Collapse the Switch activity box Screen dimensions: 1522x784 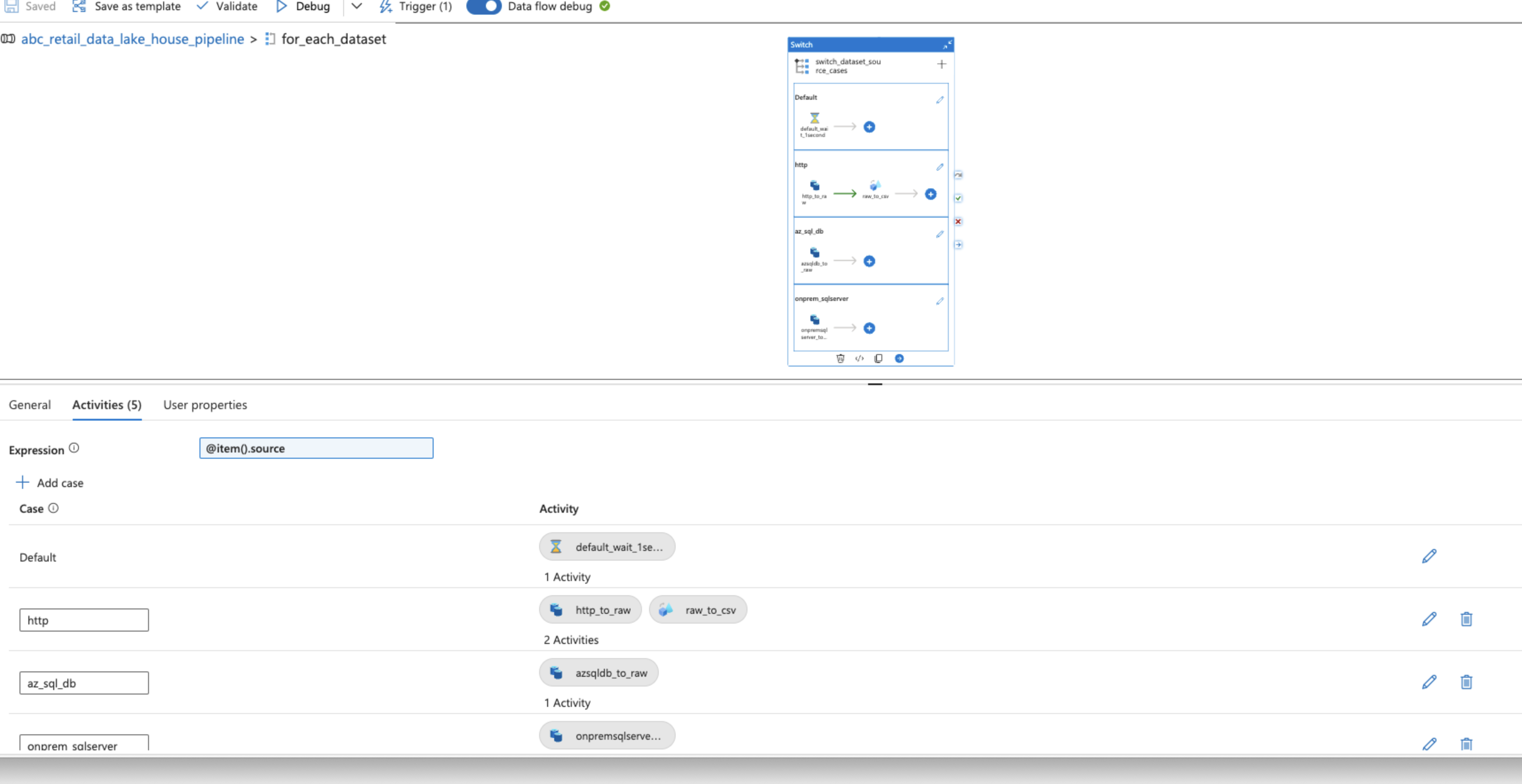pos(947,45)
